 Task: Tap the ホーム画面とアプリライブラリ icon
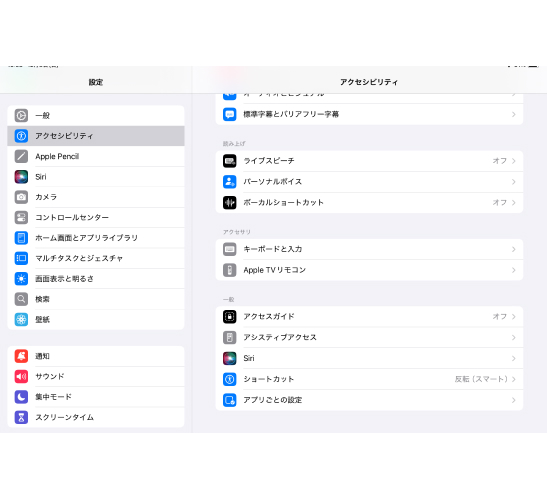click(x=21, y=238)
